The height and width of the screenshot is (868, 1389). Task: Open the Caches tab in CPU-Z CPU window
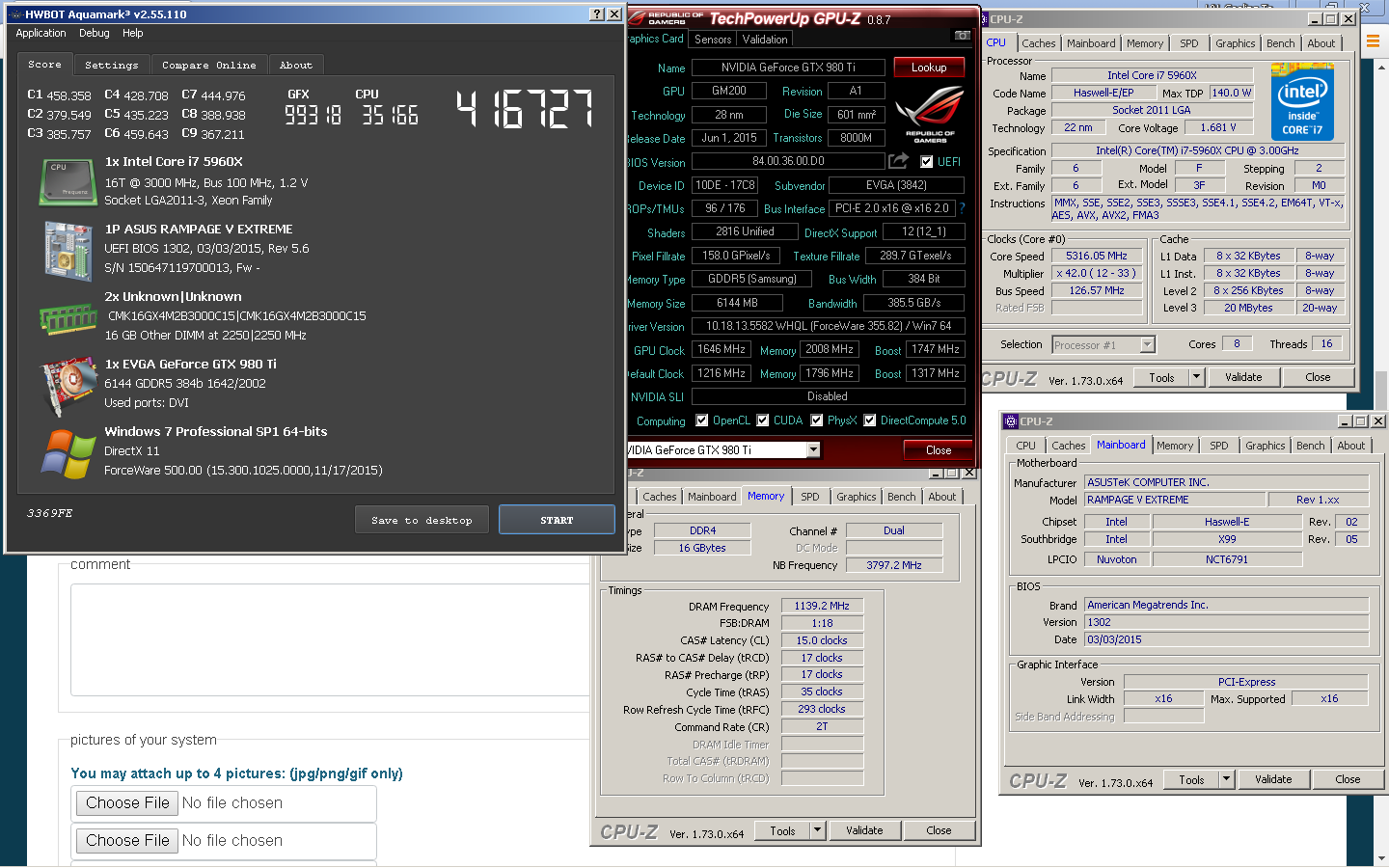(1039, 43)
